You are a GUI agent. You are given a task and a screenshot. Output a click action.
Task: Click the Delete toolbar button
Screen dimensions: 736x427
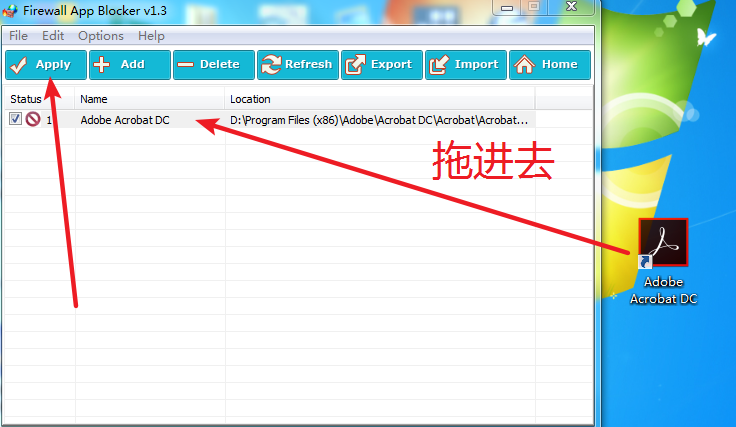click(x=214, y=65)
